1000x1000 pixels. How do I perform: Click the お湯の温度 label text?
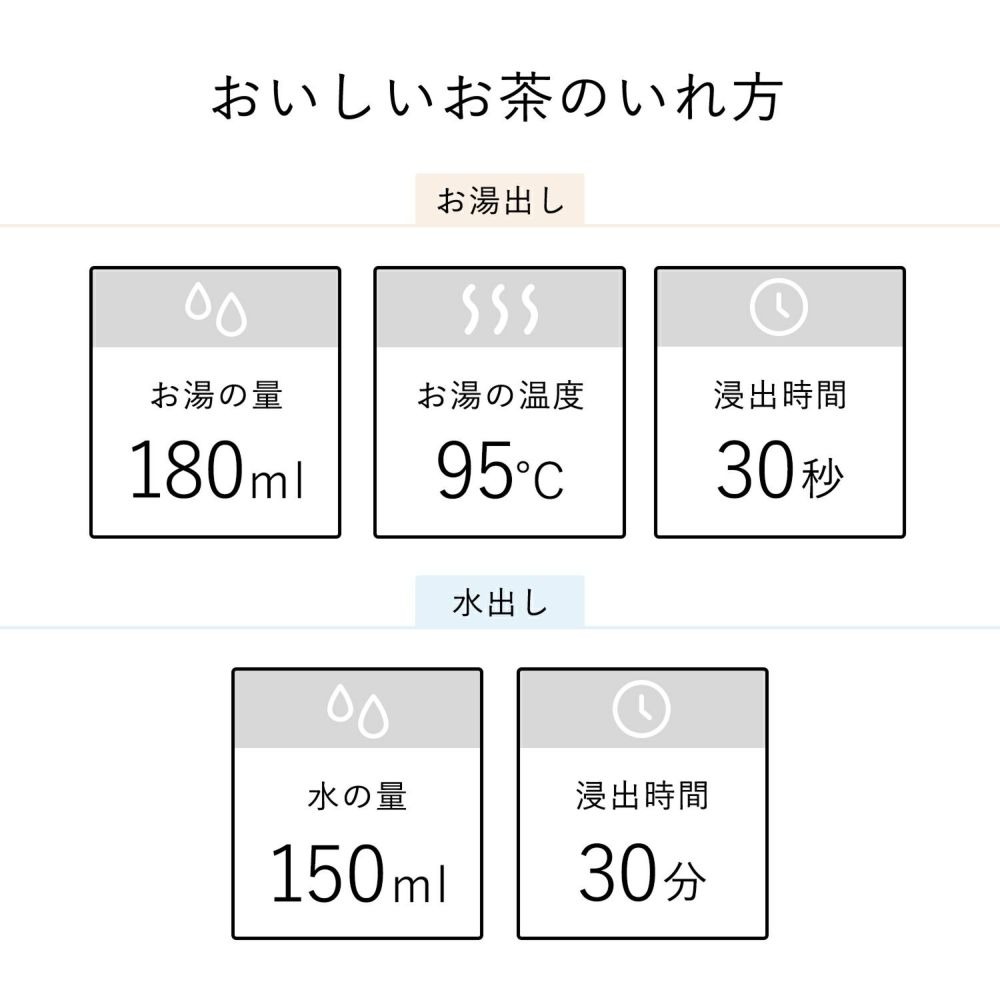pyautogui.click(x=500, y=395)
